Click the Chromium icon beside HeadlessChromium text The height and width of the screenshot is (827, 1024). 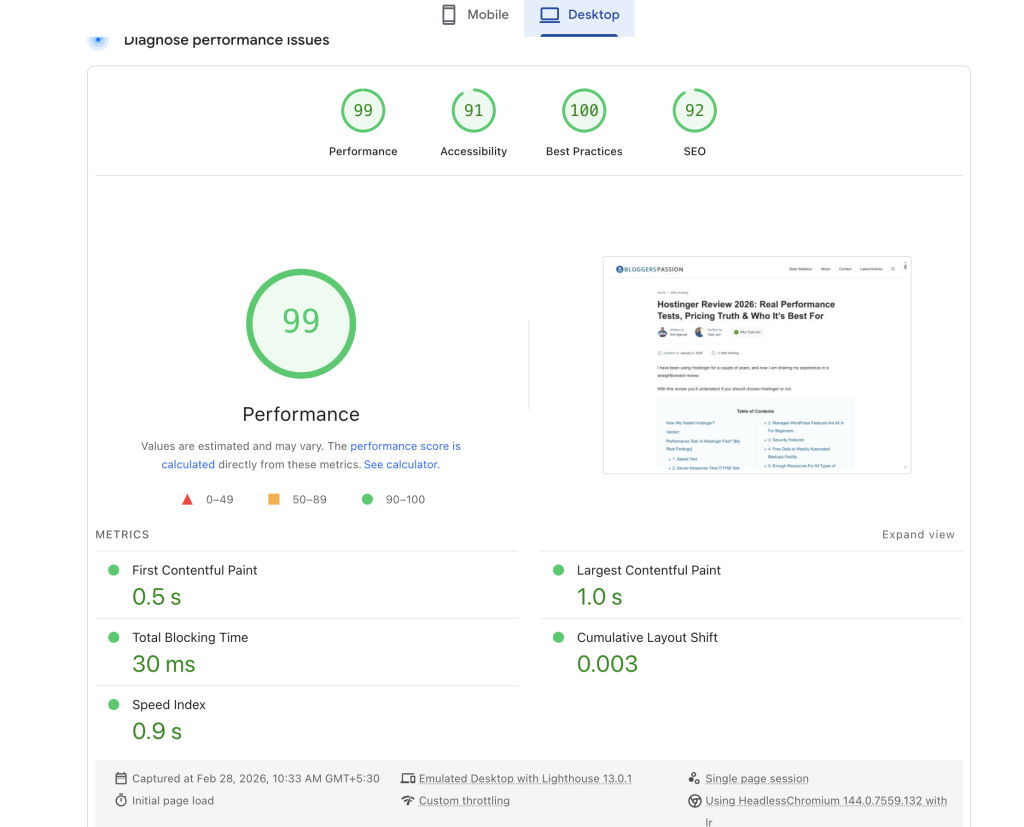[694, 800]
